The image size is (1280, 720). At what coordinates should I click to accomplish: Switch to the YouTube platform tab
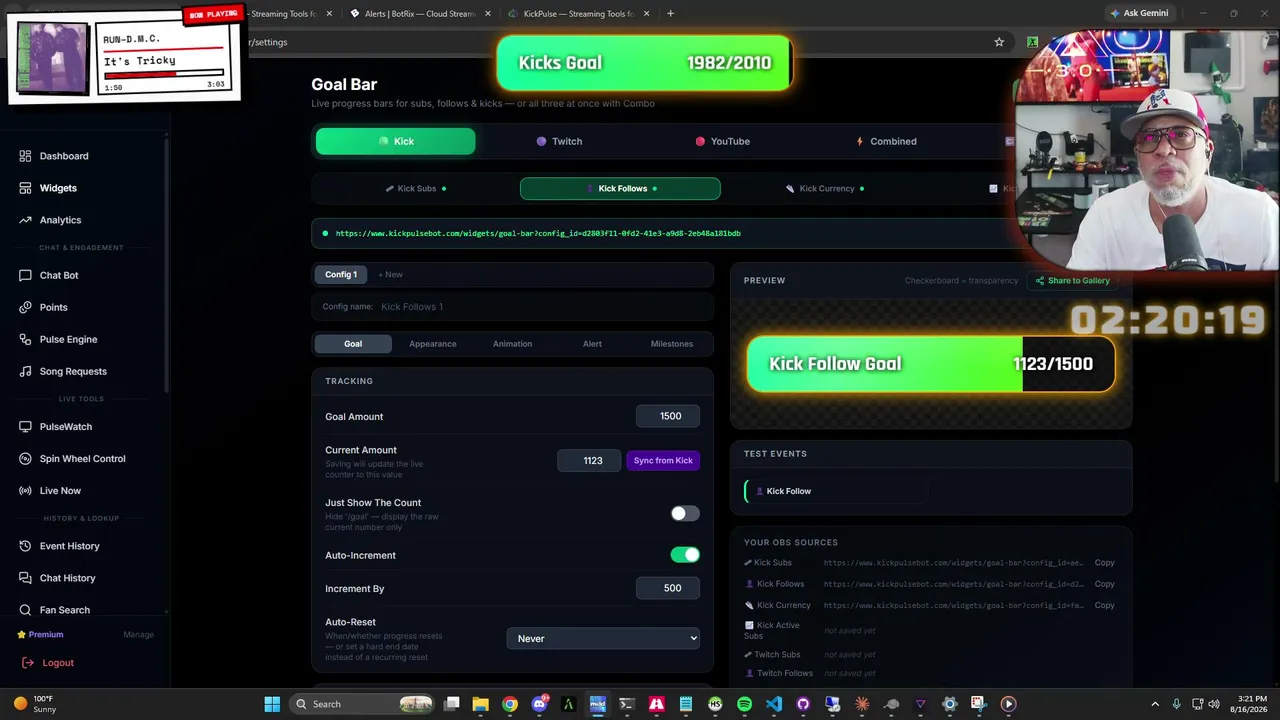722,141
